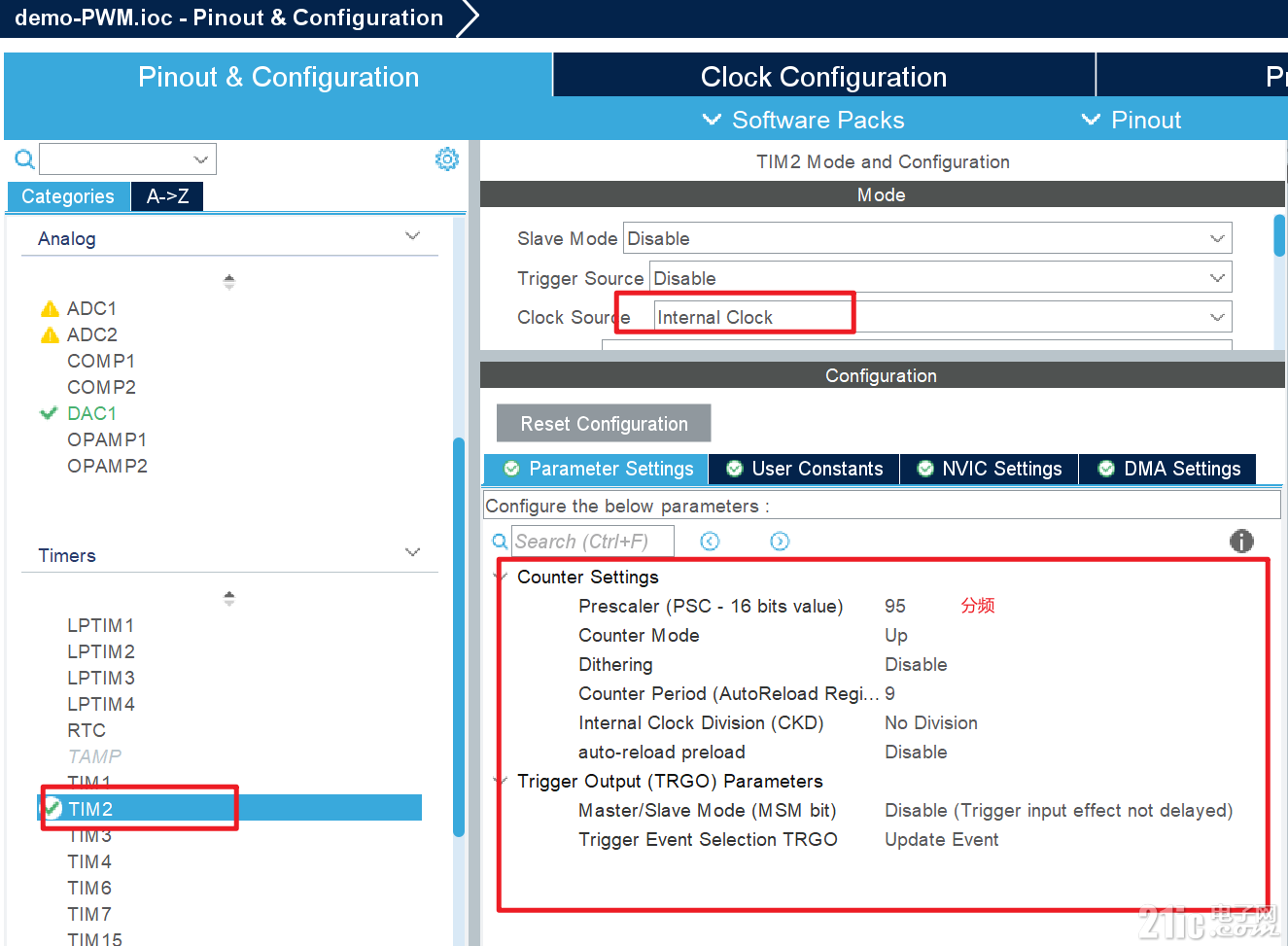1288x946 pixels.
Task: Click the Mode panel vertical scrollbar
Action: 1279,236
